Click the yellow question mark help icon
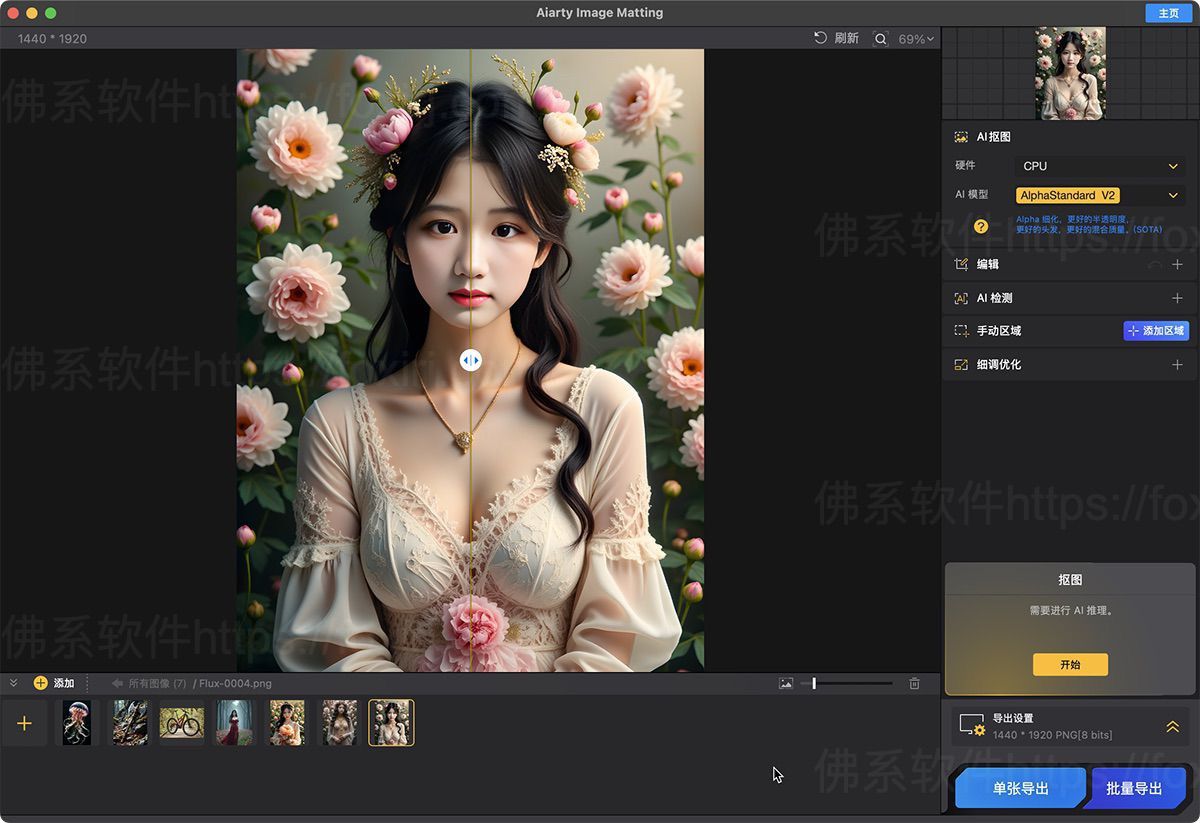The width and height of the screenshot is (1200, 823). pyautogui.click(x=981, y=226)
